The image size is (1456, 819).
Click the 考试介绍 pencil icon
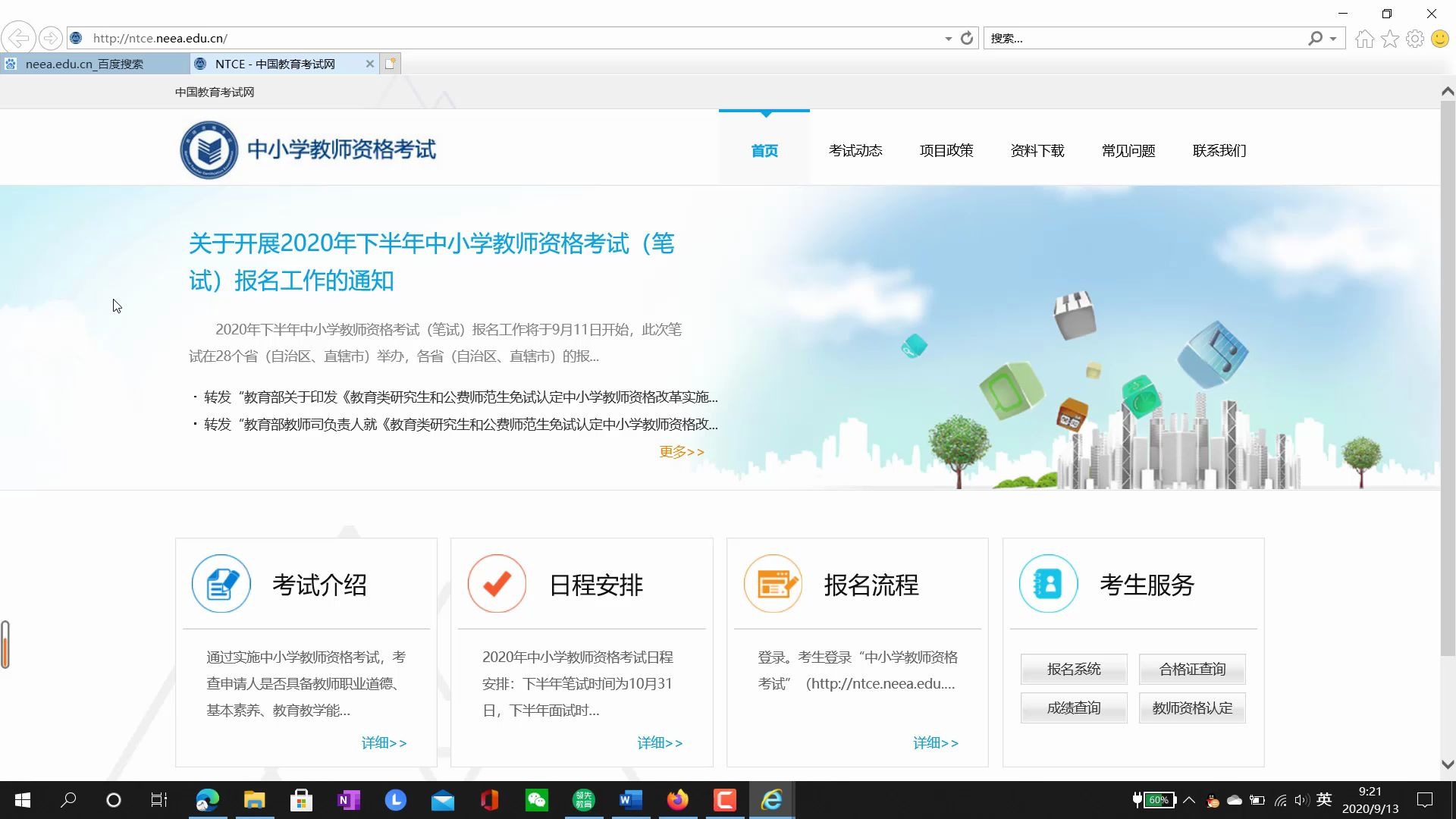pyautogui.click(x=221, y=584)
